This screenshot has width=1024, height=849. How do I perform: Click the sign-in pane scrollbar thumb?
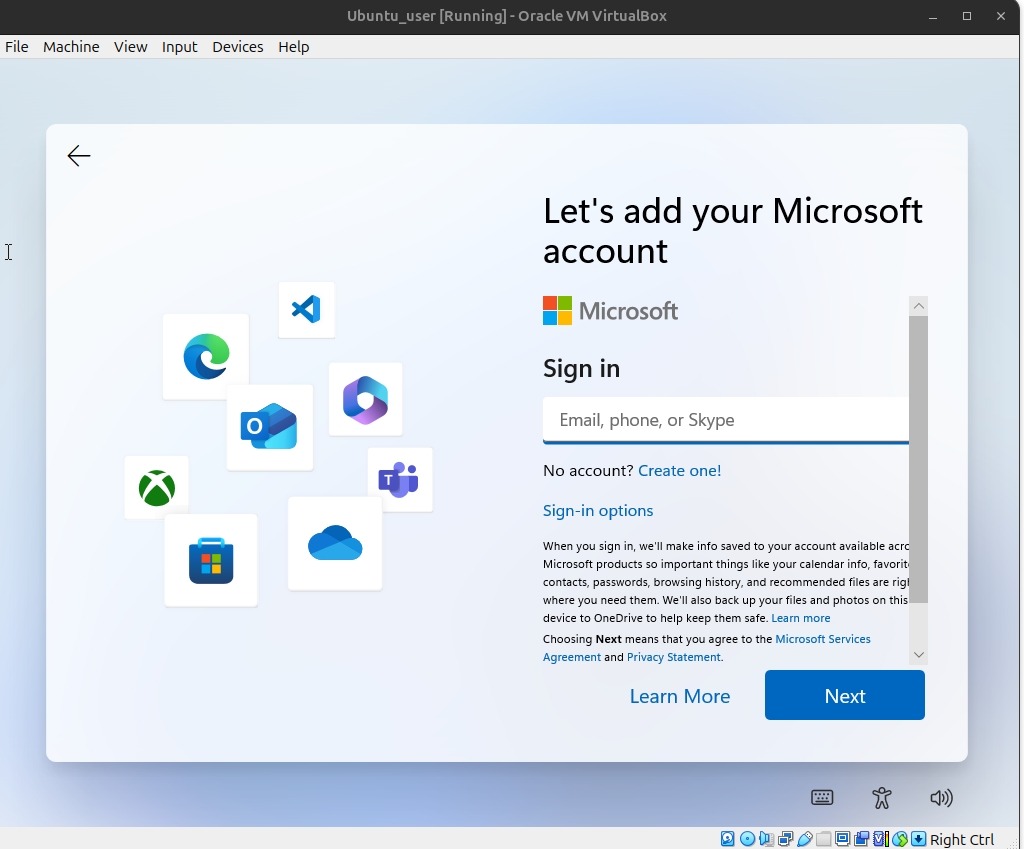coord(918,459)
